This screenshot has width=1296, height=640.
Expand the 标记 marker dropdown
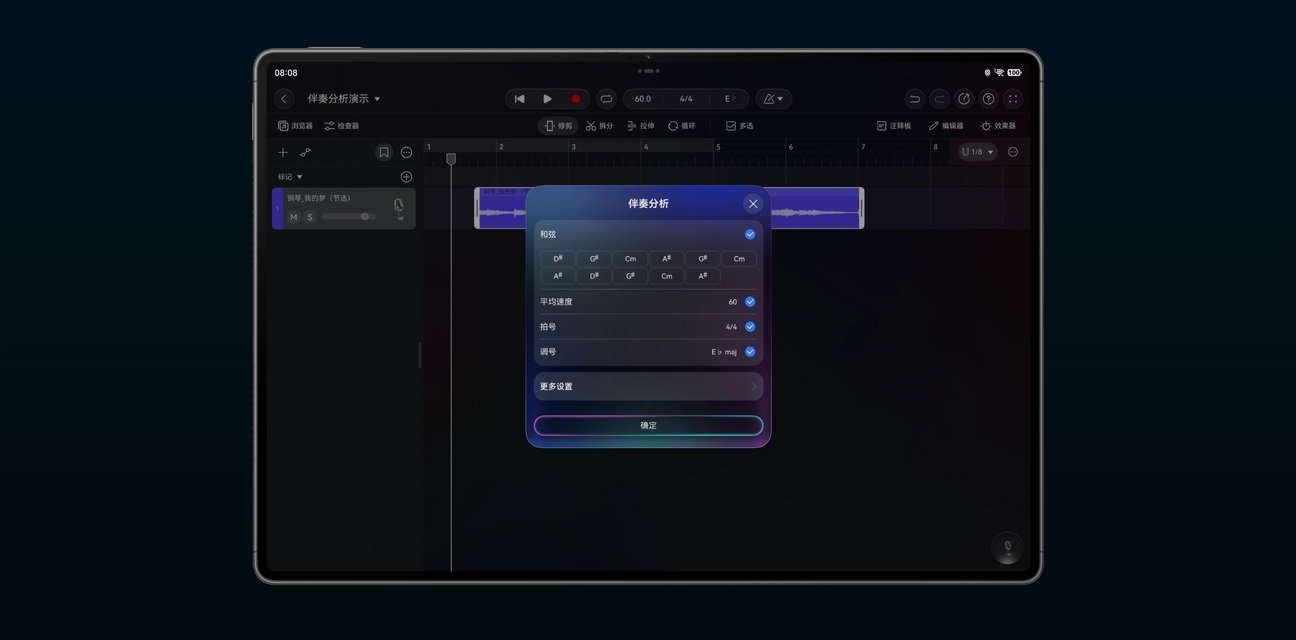coord(290,177)
